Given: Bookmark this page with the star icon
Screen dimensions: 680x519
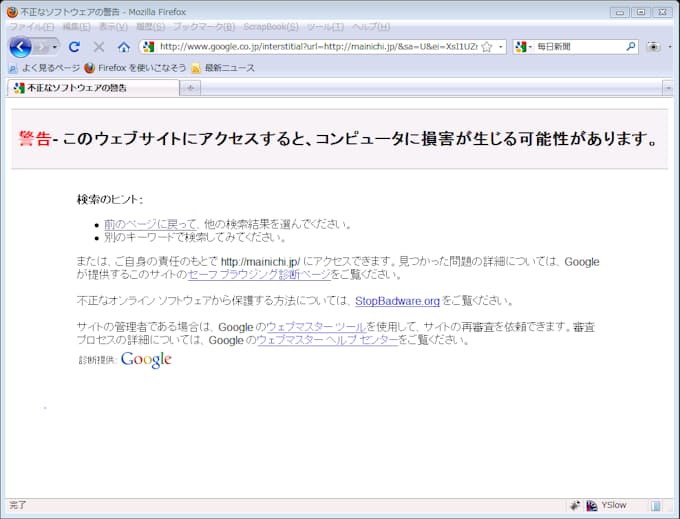Looking at the screenshot, I should click(x=486, y=47).
